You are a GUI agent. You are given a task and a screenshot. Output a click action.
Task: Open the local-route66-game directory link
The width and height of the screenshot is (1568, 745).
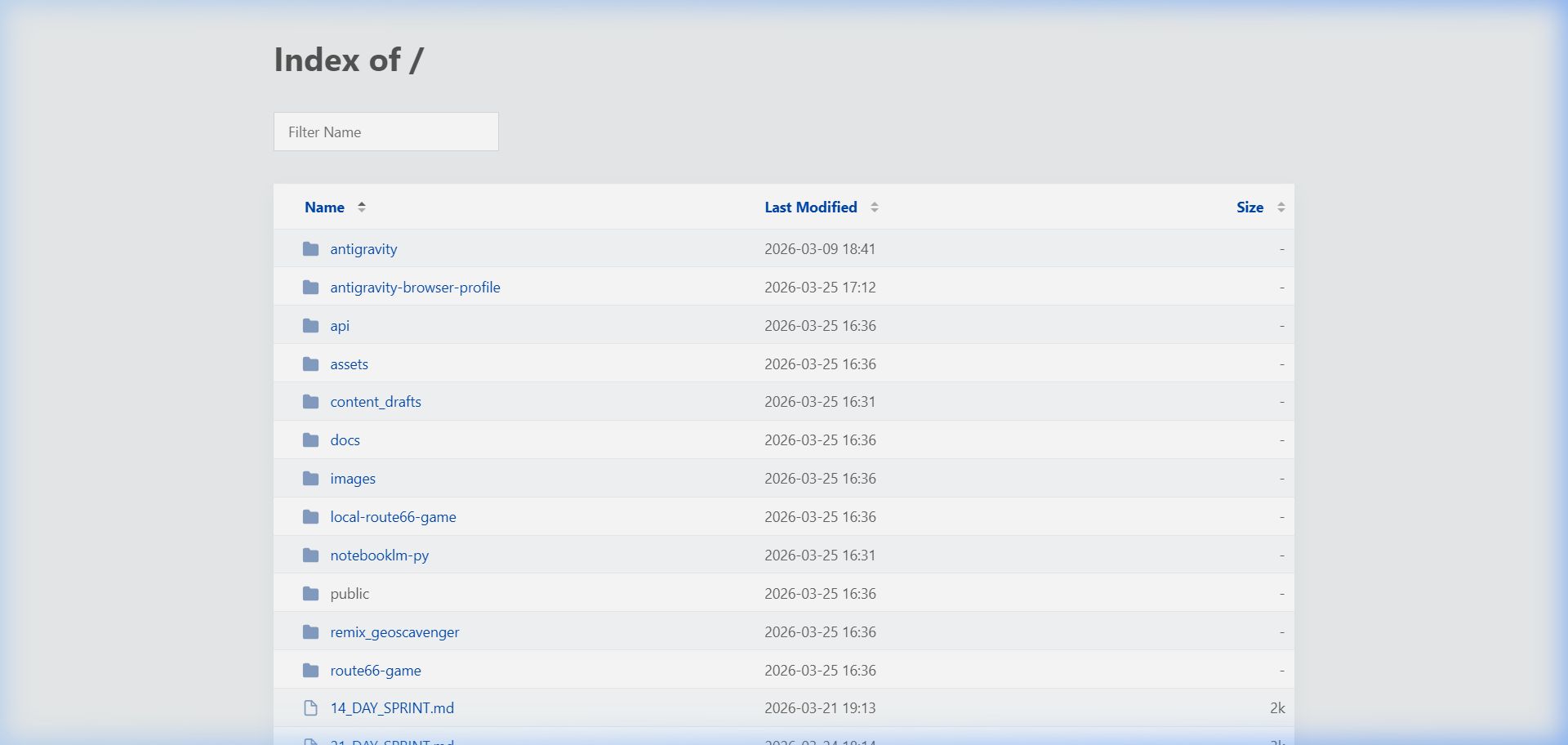(393, 517)
